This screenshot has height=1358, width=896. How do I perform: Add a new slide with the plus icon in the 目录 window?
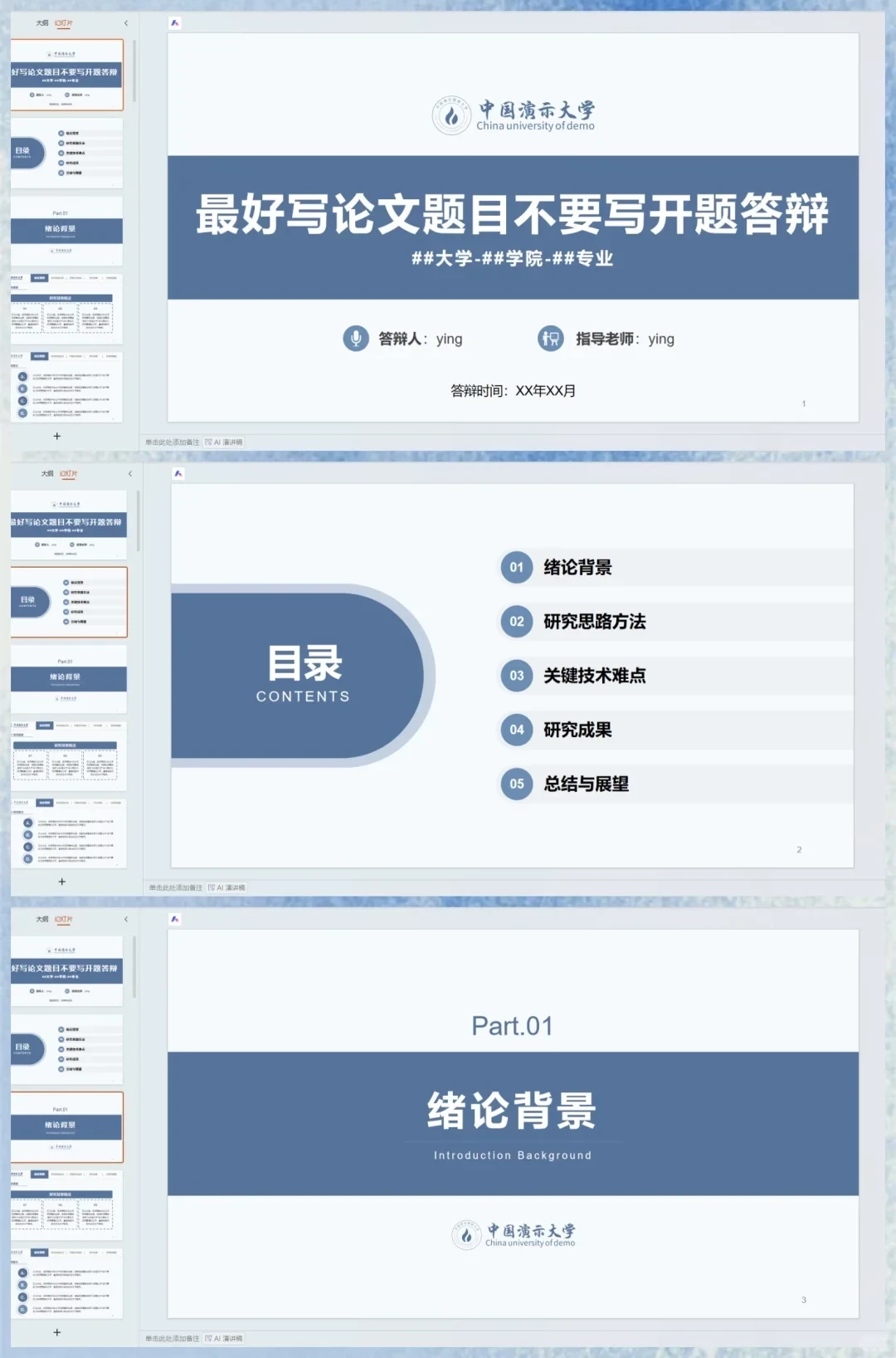62,882
